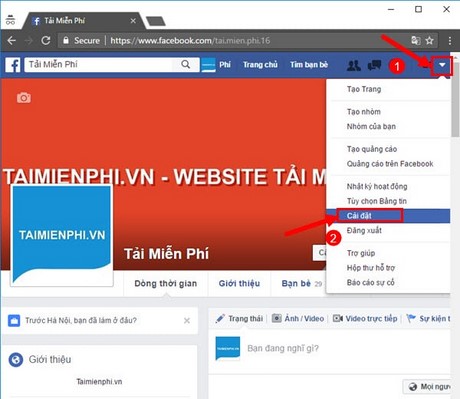The width and height of the screenshot is (460, 399).
Task: Click the cover photo camera icon
Action: click(24, 98)
